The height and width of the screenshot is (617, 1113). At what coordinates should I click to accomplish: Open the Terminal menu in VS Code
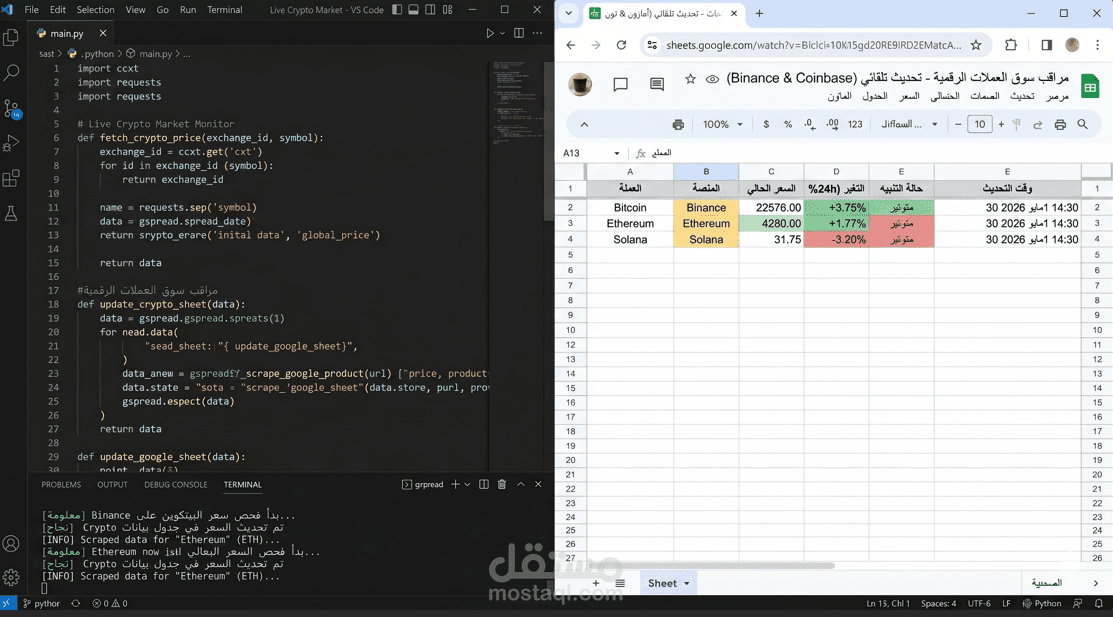point(224,10)
